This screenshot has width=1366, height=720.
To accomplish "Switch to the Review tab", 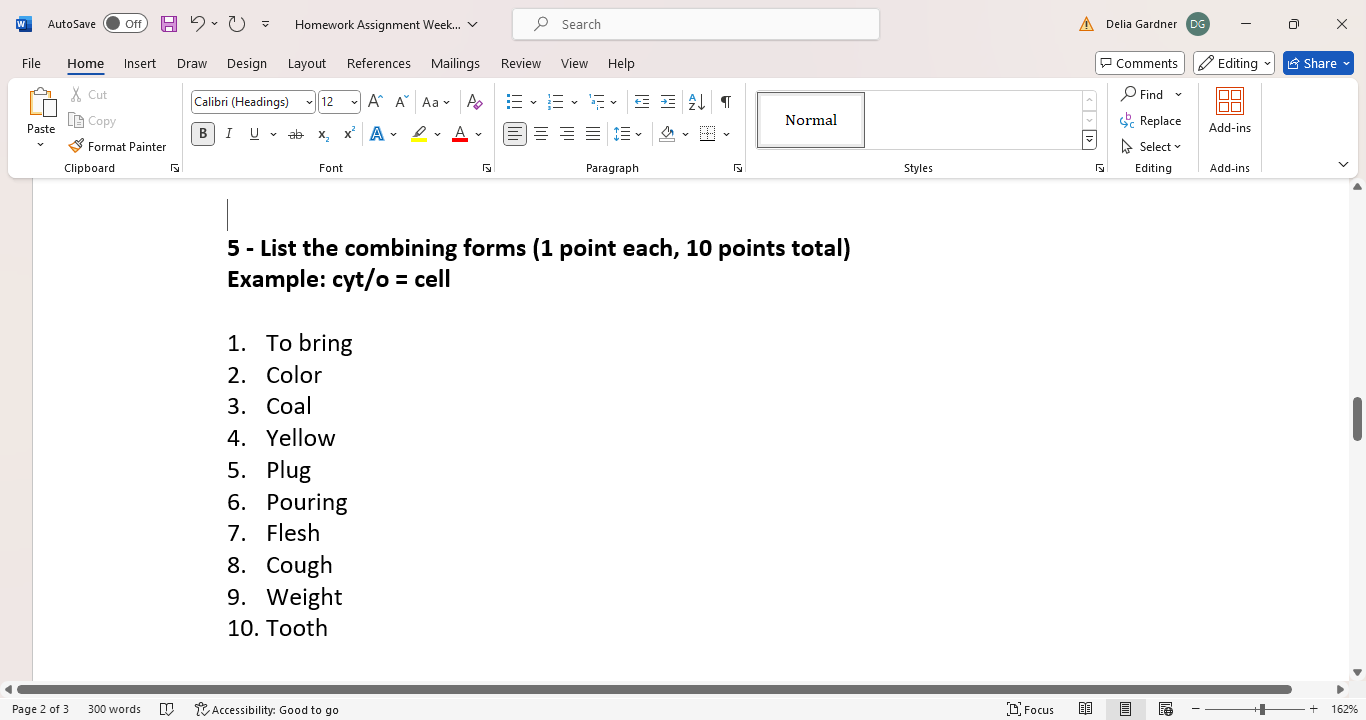I will coord(521,63).
